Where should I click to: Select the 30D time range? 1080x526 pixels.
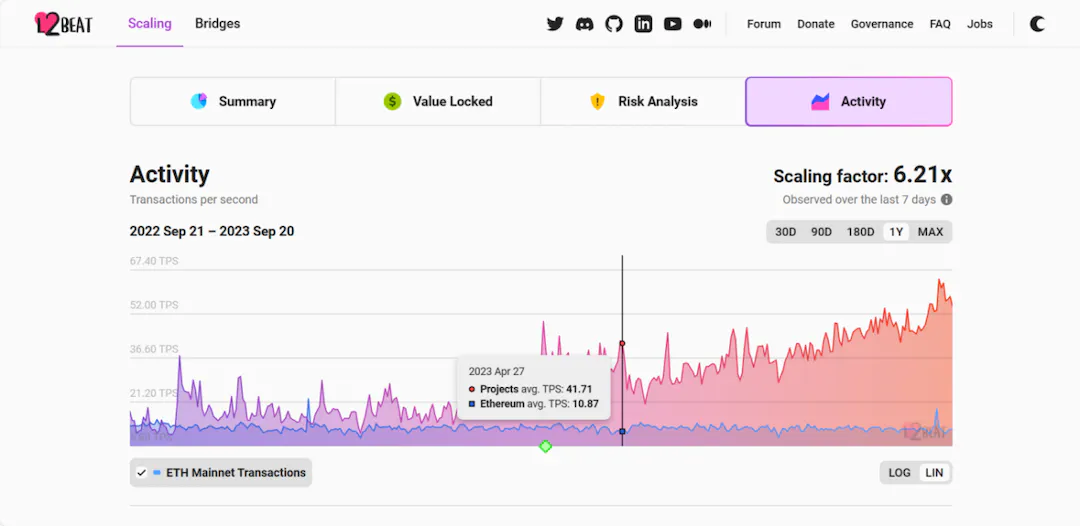coord(786,232)
